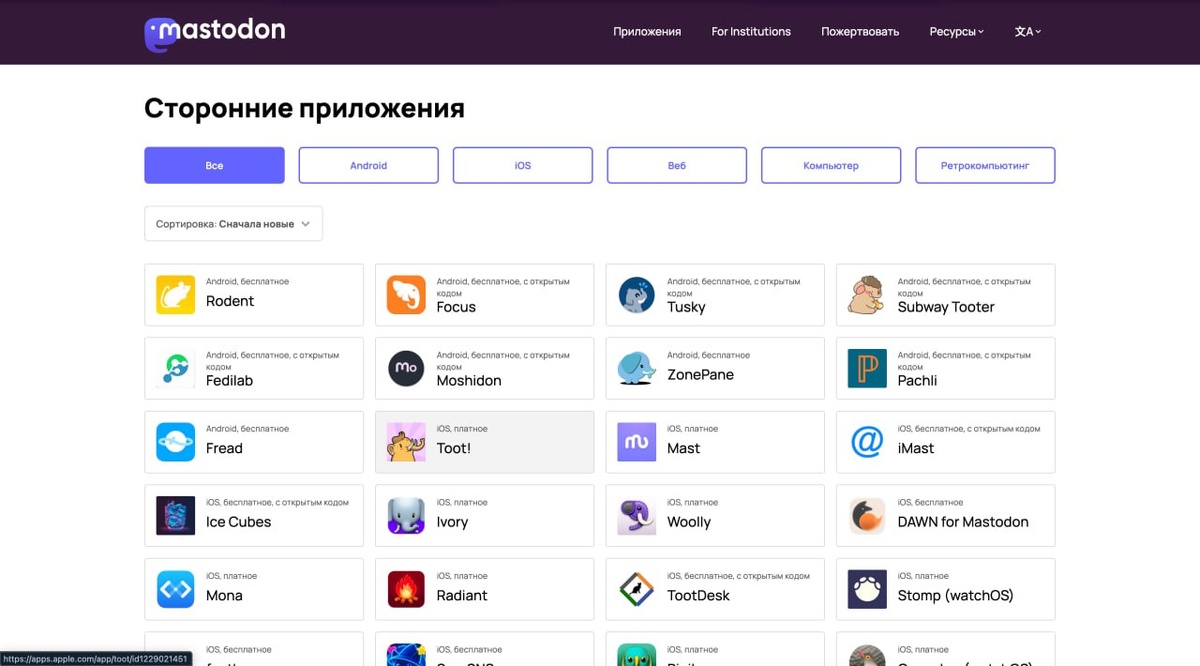1200x666 pixels.
Task: Click the Fedilab app icon
Action: click(x=176, y=369)
